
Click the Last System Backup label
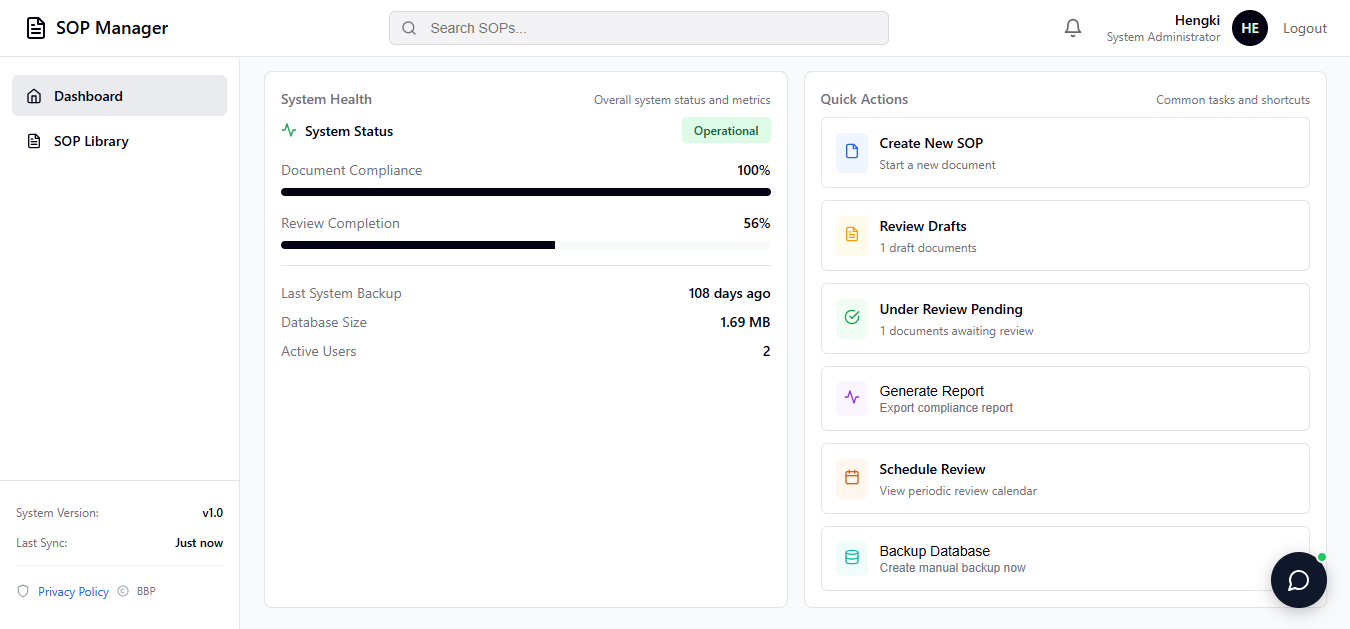(x=341, y=293)
